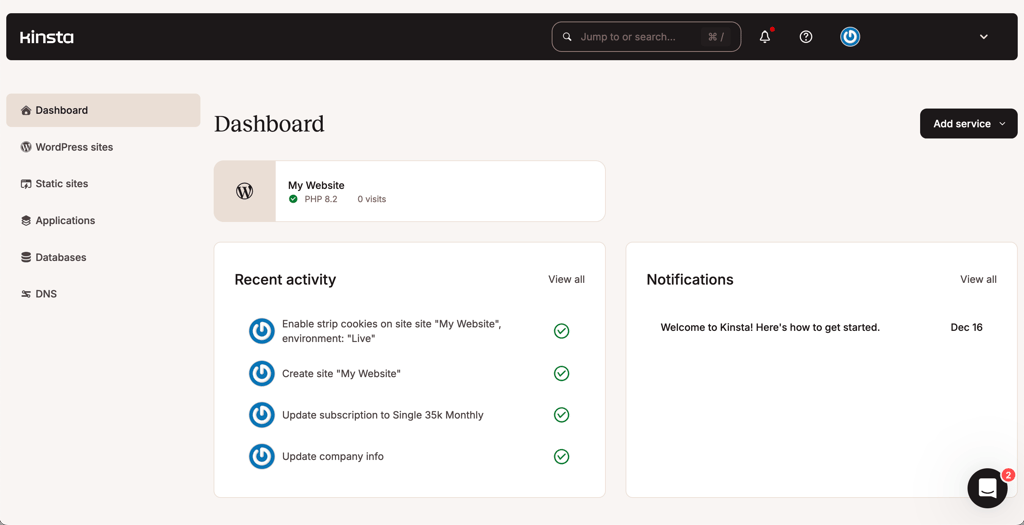Click the DNS sidebar icon

[26, 294]
